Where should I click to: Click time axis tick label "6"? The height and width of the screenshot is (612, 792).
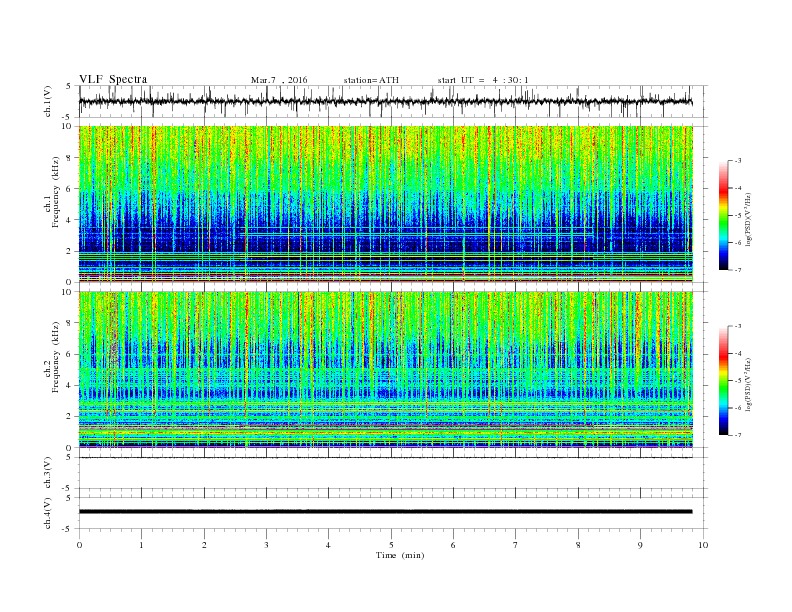tap(453, 545)
